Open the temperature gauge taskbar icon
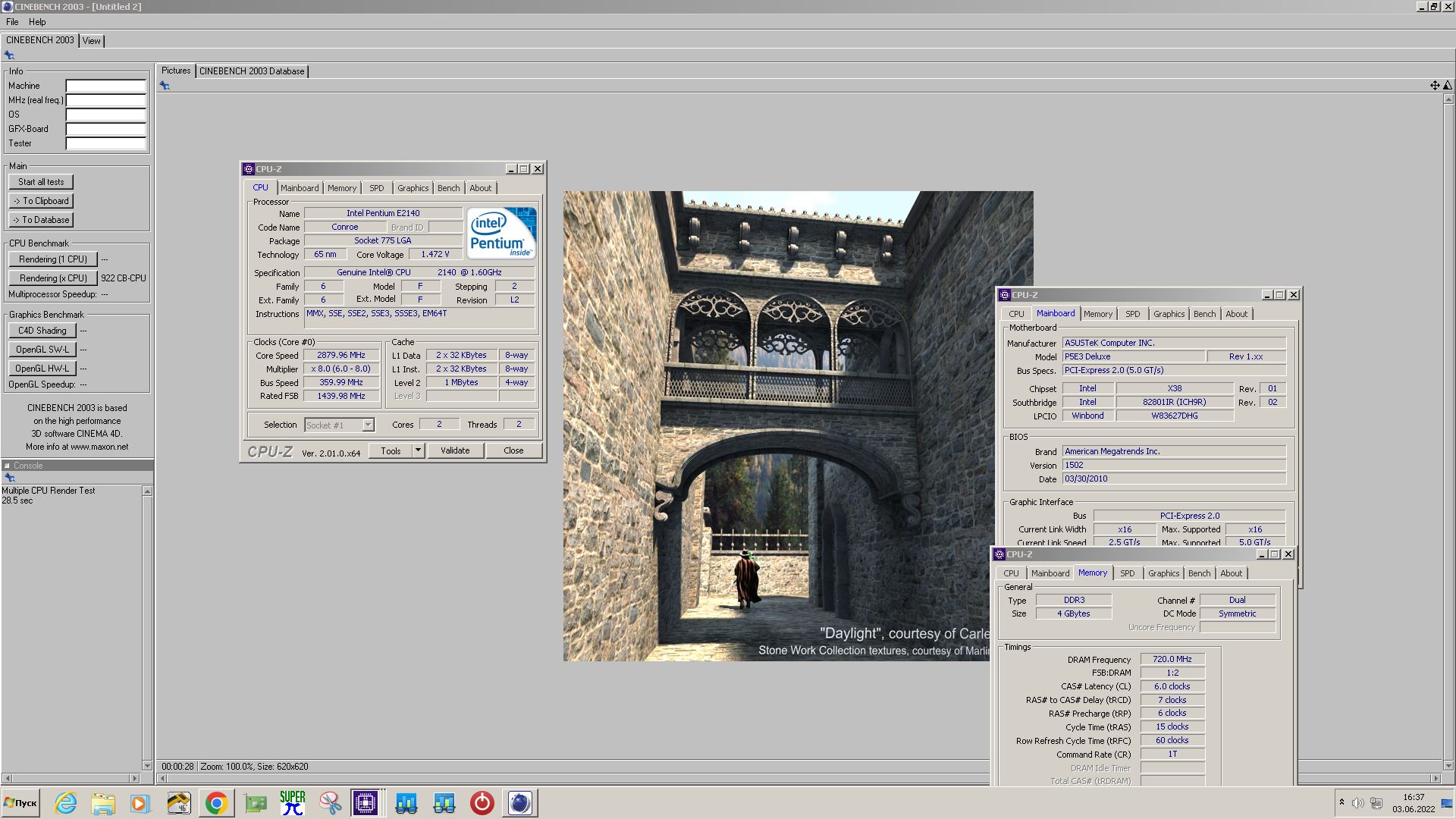Image resolution: width=1456 pixels, height=819 pixels. 179,803
